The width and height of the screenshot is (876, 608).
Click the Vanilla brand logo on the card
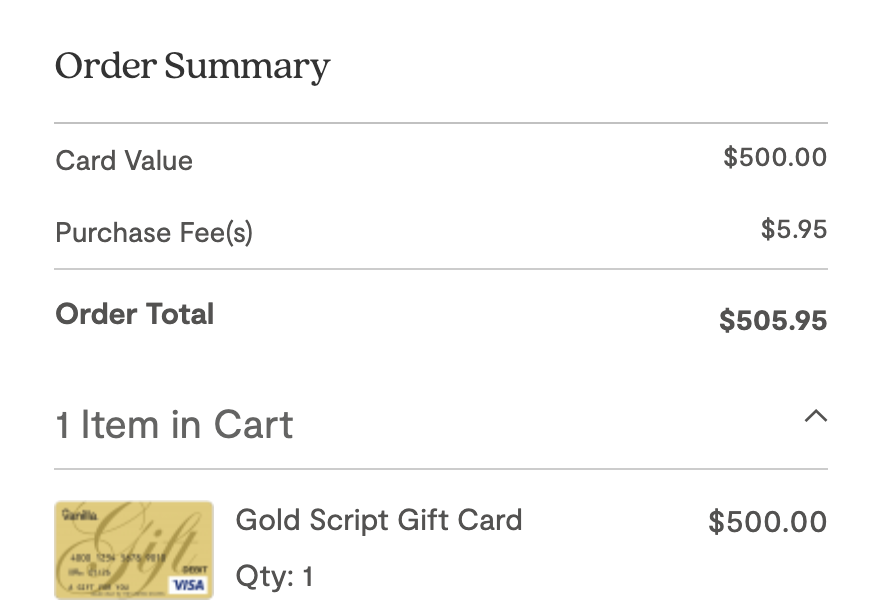click(x=81, y=514)
